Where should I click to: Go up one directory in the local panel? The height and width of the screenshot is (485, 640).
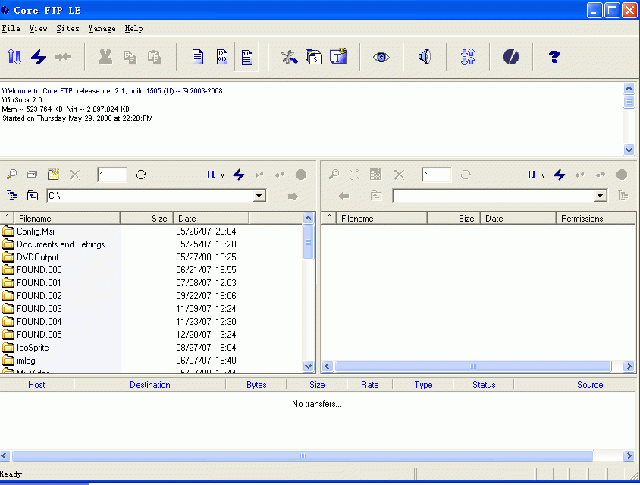[32, 196]
